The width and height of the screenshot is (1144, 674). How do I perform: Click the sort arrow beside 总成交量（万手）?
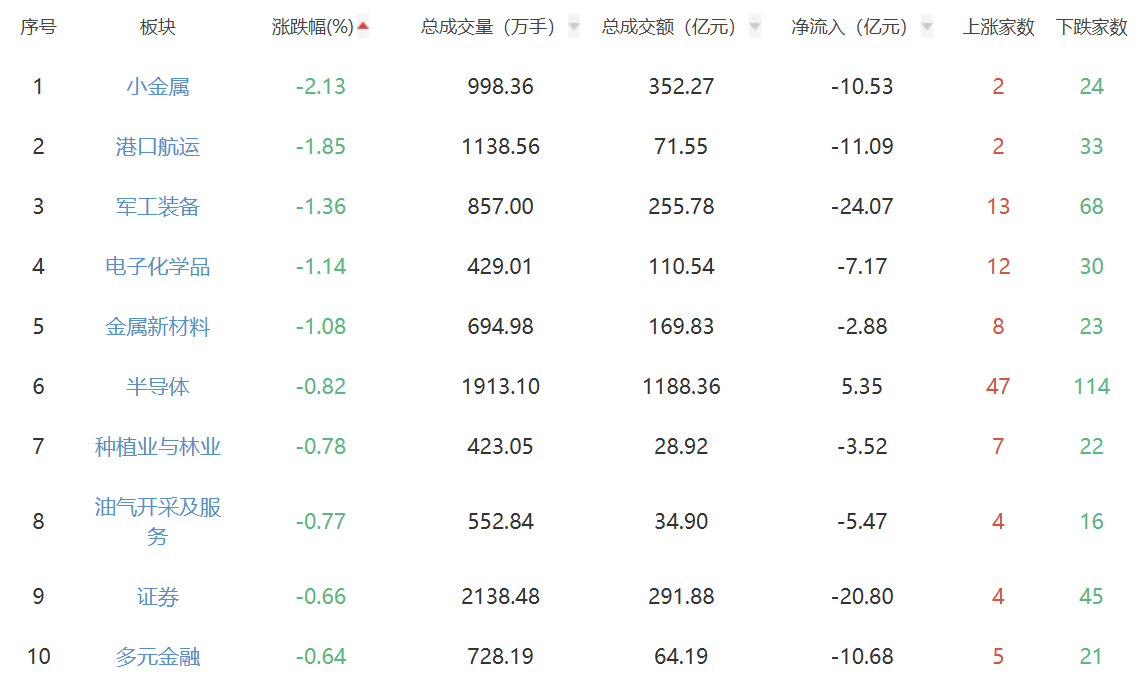point(573,28)
